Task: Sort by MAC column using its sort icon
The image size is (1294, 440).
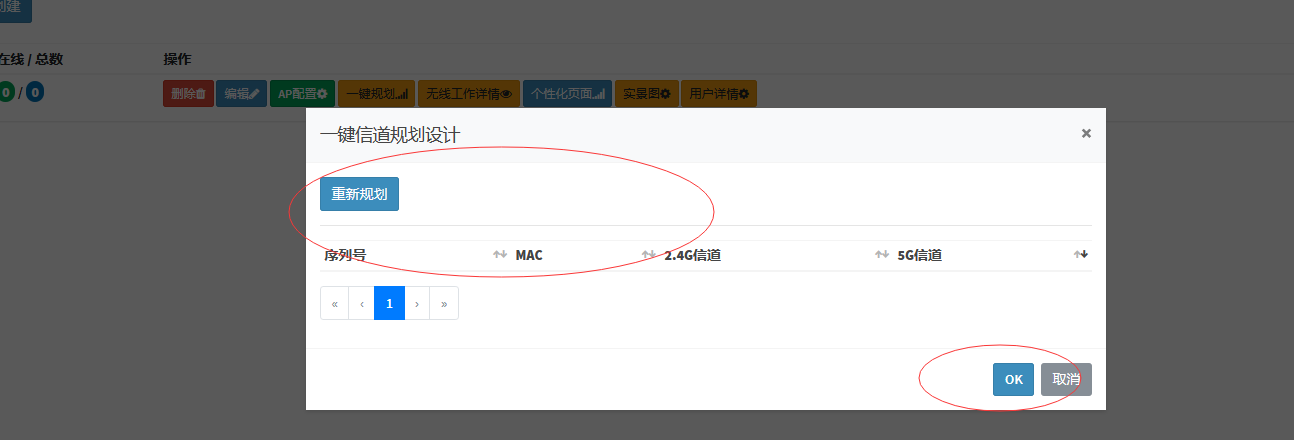Action: [x=648, y=255]
